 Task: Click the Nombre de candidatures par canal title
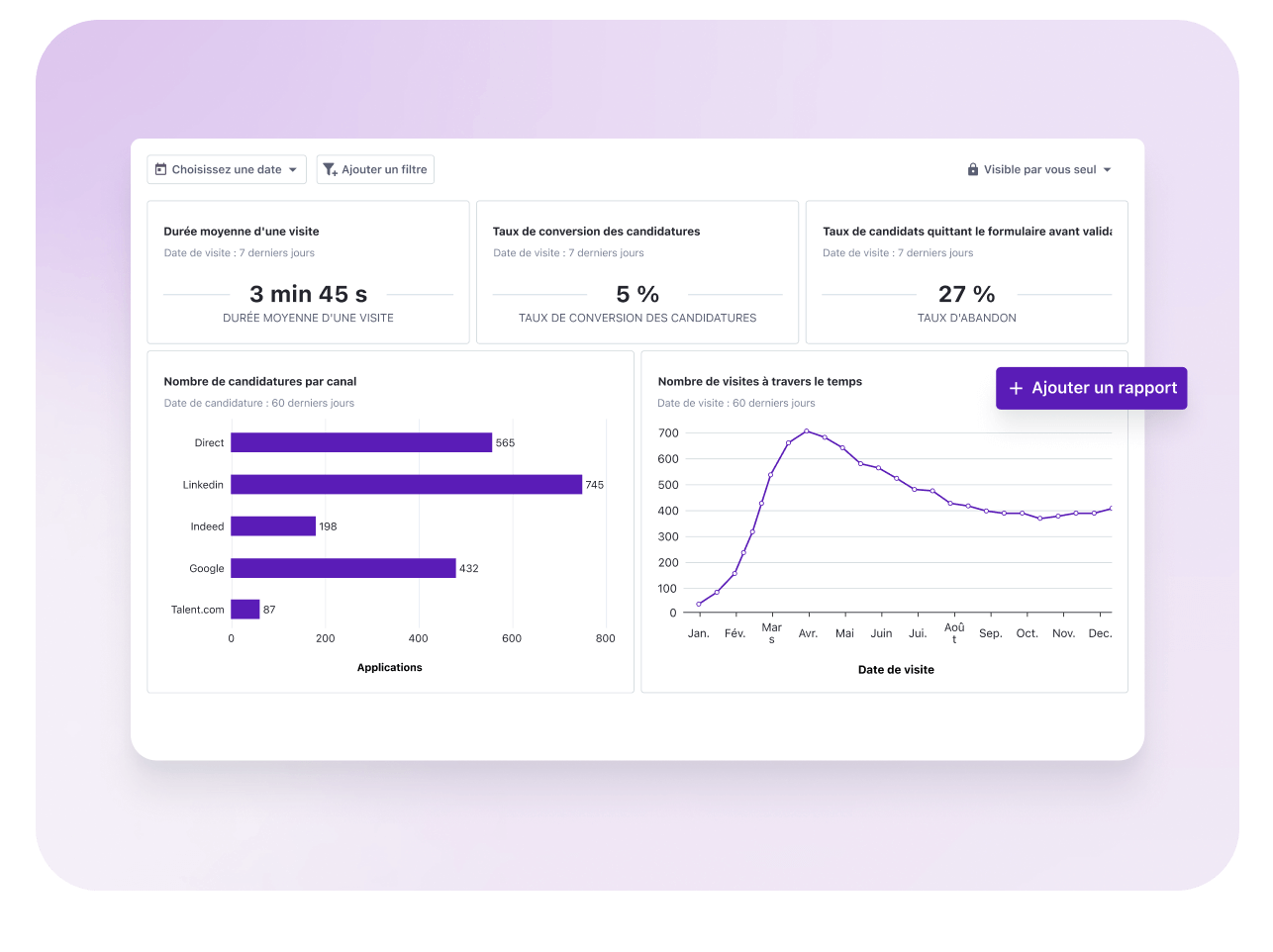pyautogui.click(x=260, y=382)
